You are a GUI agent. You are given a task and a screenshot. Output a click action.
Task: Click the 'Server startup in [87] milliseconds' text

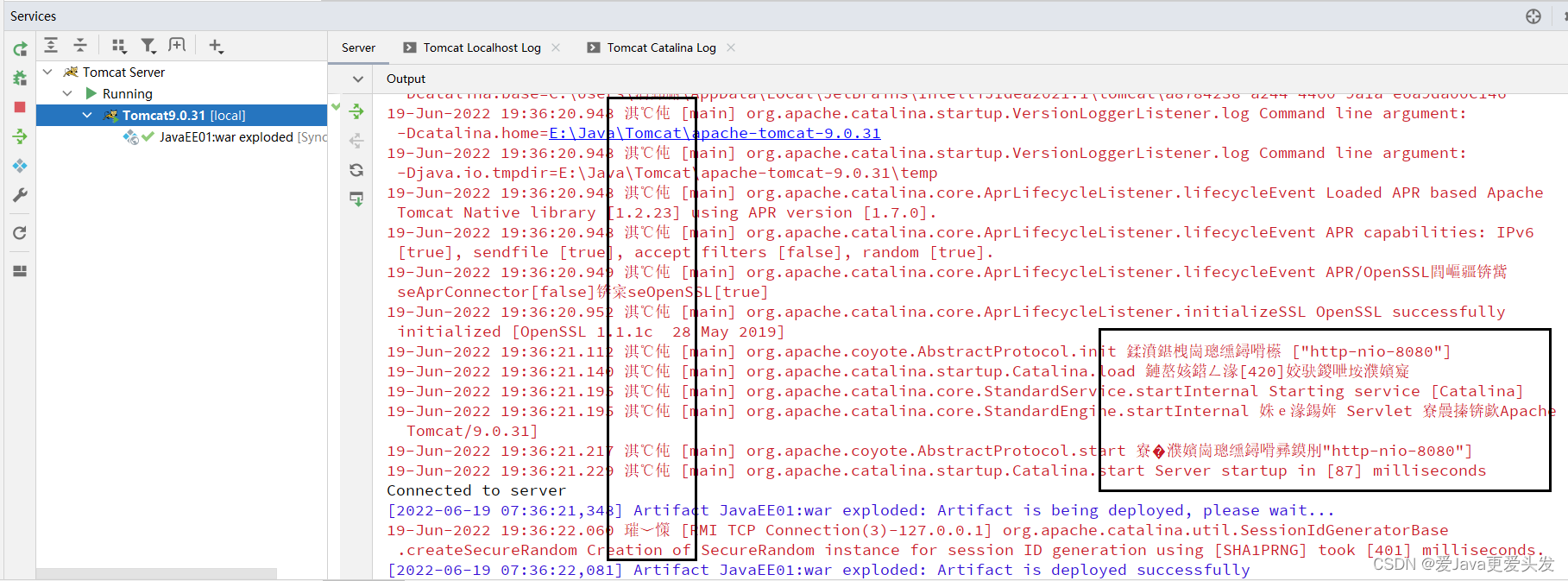[x=1320, y=470]
